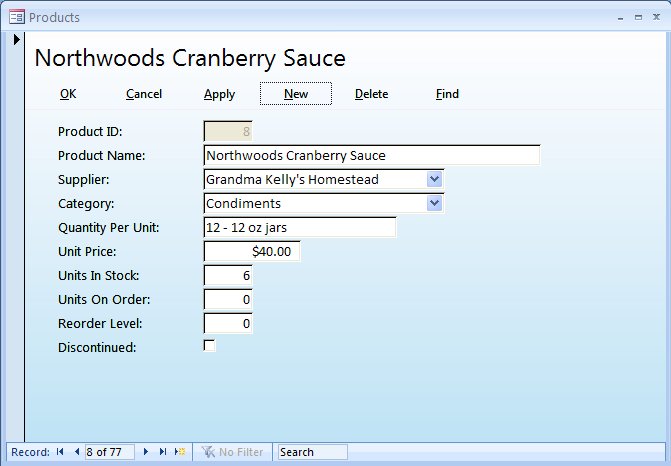The width and height of the screenshot is (671, 466).
Task: Click the Northwoods Cranberry Sauce form heading
Action: point(190,59)
